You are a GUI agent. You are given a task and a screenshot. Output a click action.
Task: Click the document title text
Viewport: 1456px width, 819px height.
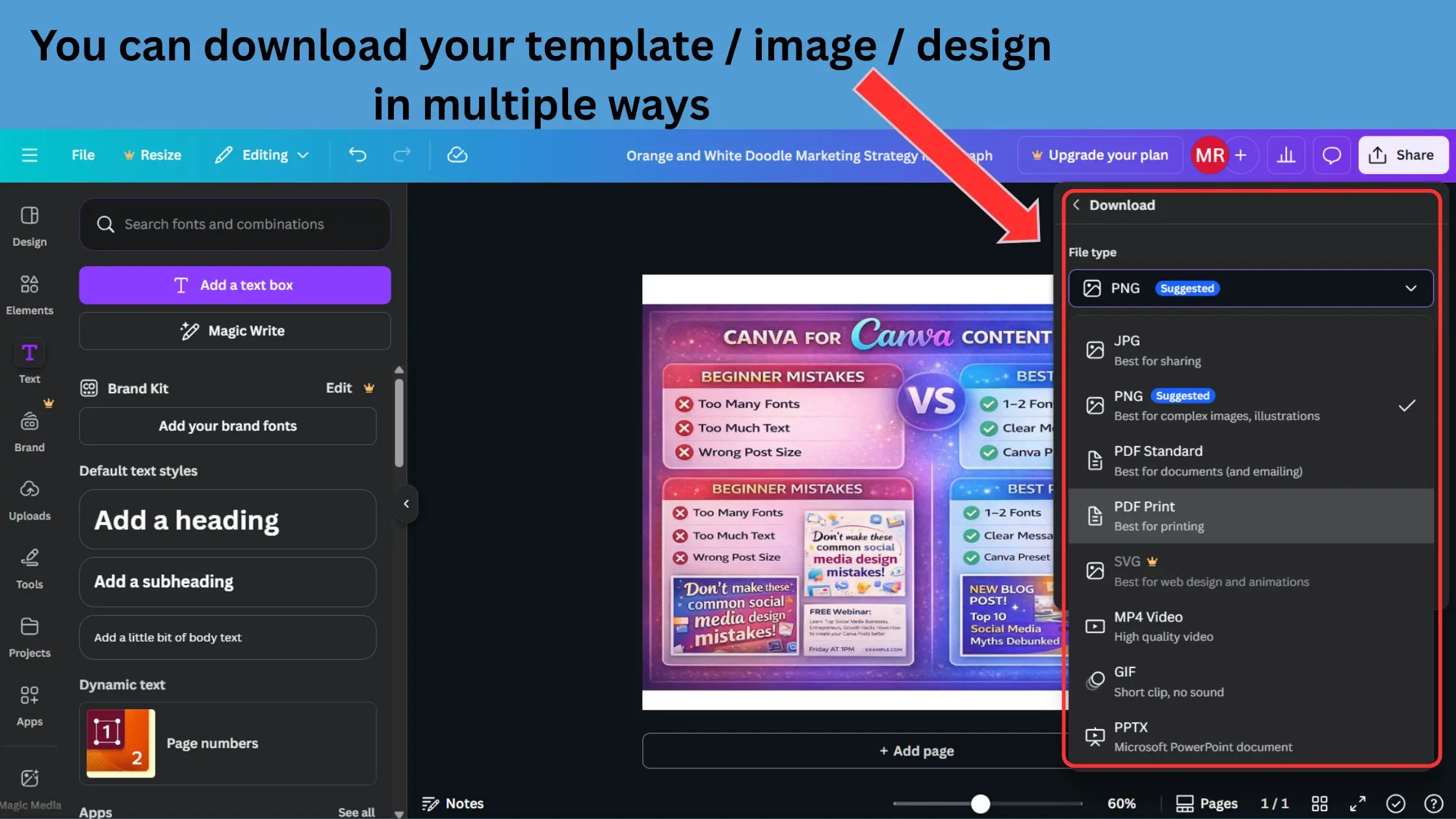pos(809,156)
